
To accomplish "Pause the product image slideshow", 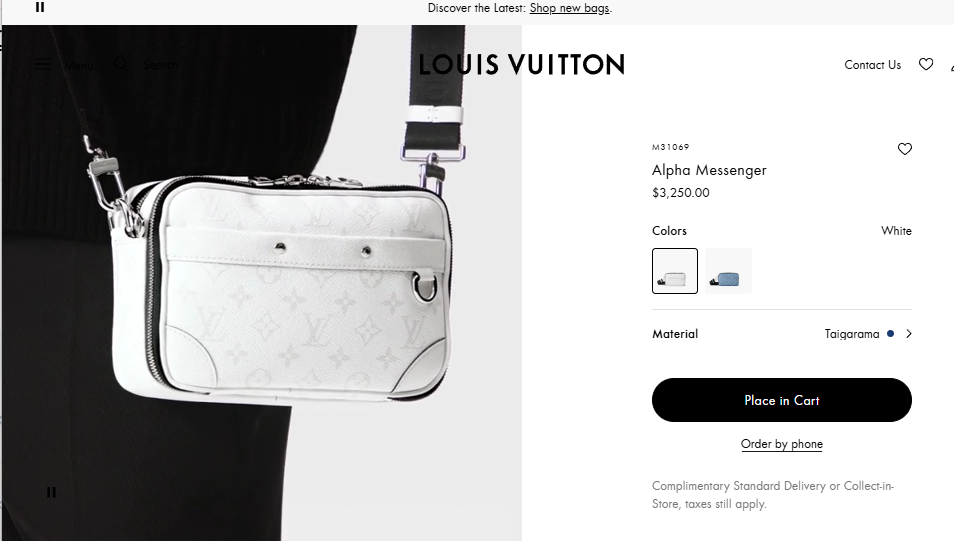I will pyautogui.click(x=51, y=492).
